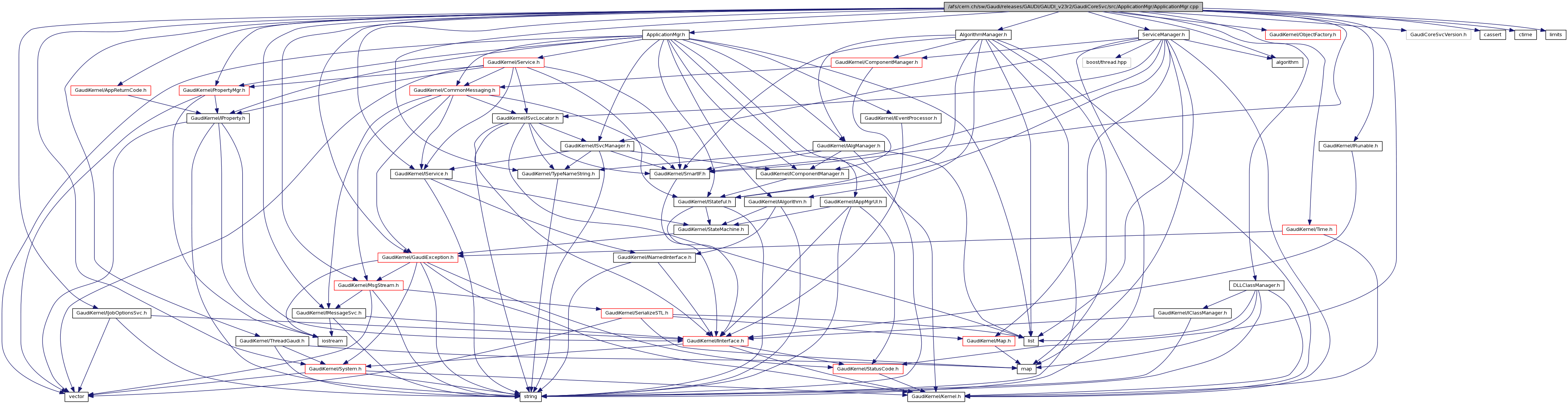Open GaudiKernel/GaudiException.h node
Screen dimensions: 1568x404
coord(417,257)
